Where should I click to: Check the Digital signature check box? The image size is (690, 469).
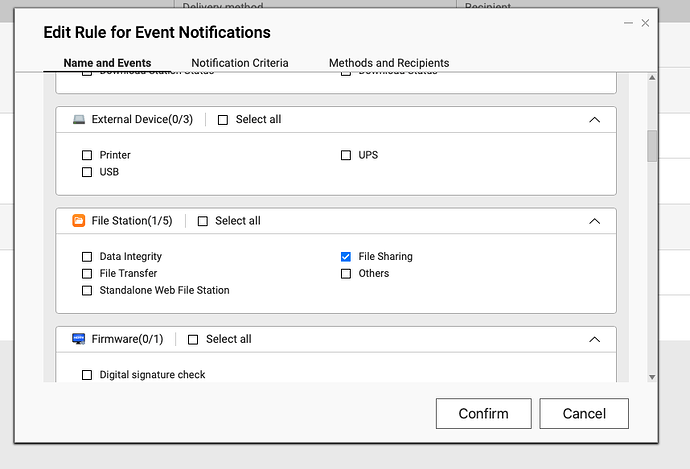[87, 375]
